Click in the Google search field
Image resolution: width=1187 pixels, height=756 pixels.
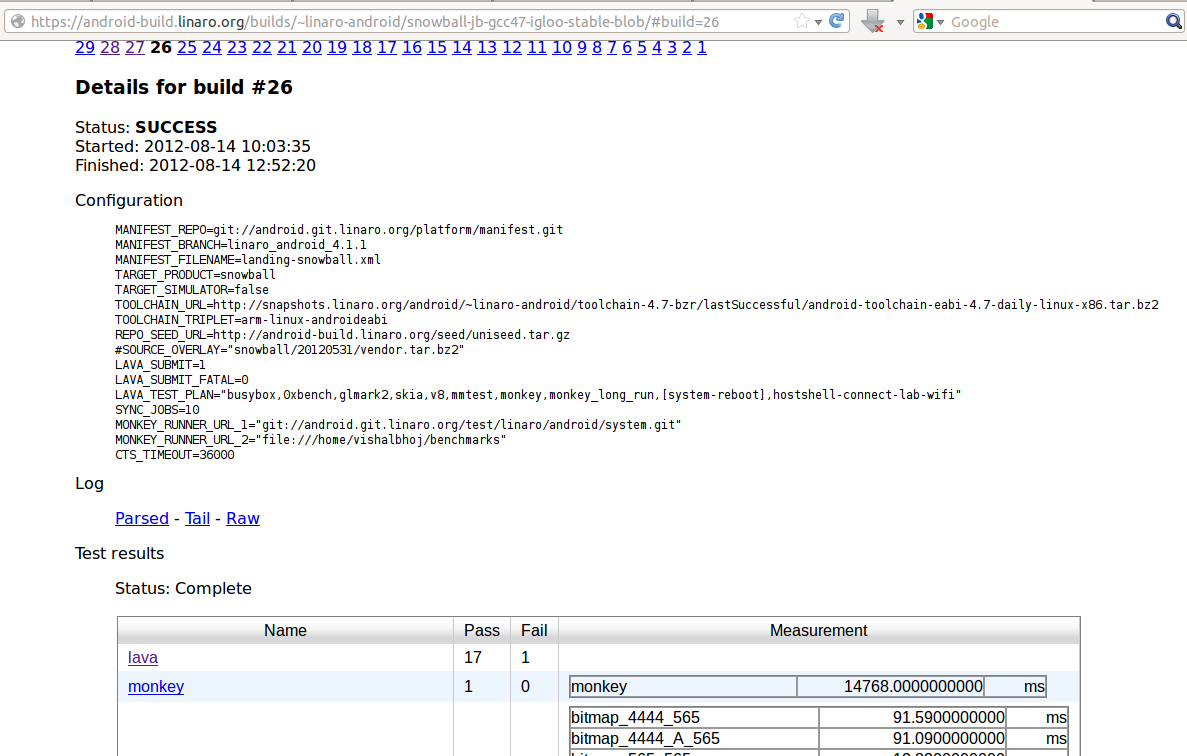[1050, 21]
